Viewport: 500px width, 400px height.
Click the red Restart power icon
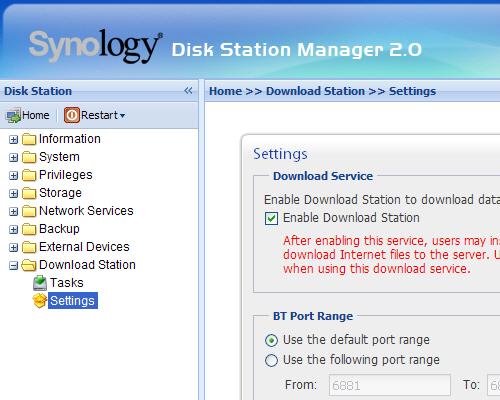click(72, 115)
